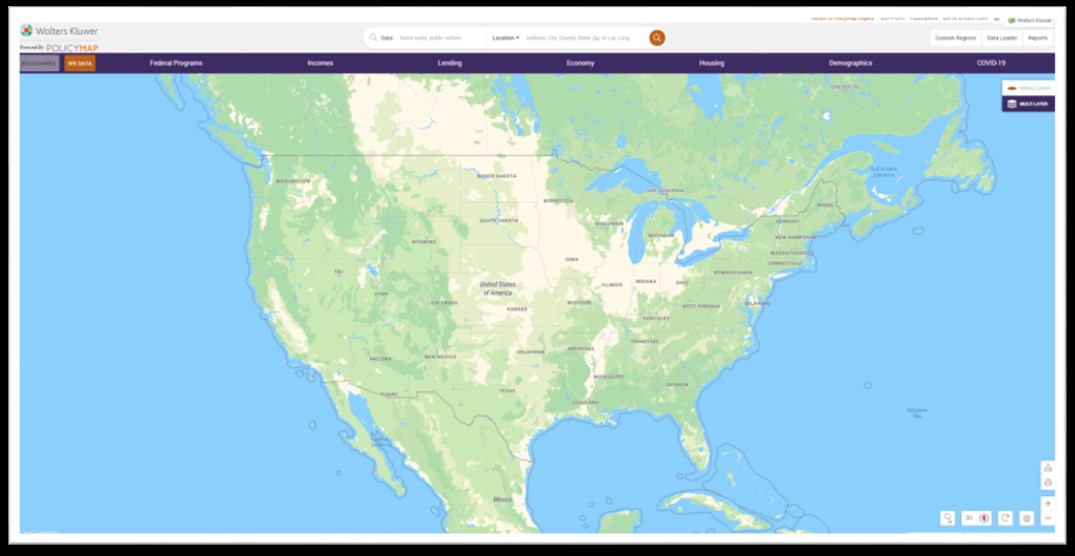The width and height of the screenshot is (1075, 556).
Task: Click the Custom Regions button
Action: coord(956,38)
